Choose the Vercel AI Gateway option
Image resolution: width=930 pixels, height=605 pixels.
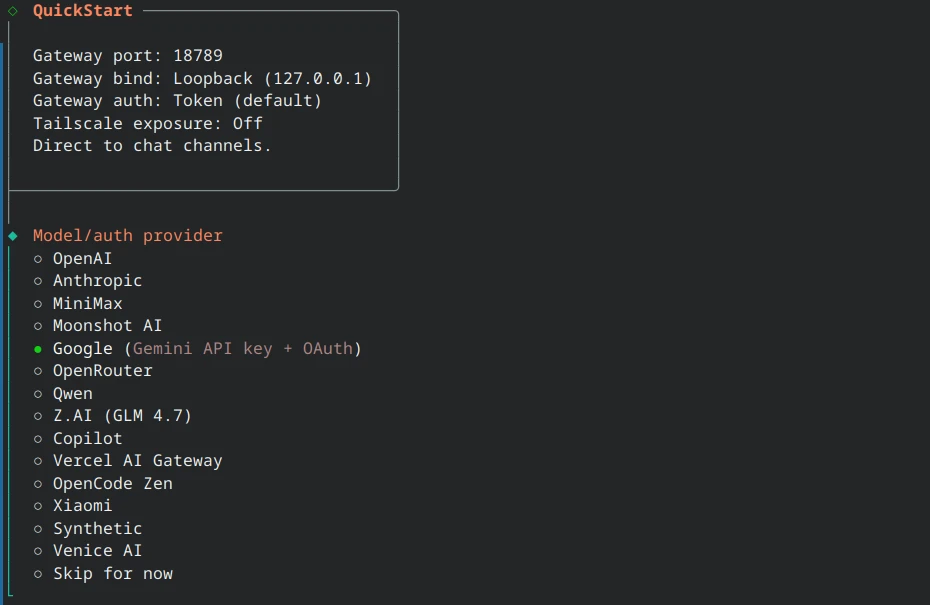click(137, 460)
